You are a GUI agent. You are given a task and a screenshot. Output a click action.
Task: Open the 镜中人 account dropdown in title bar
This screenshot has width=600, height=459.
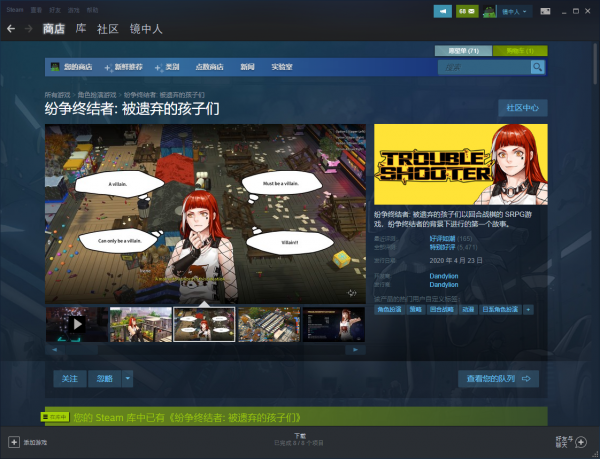(514, 11)
